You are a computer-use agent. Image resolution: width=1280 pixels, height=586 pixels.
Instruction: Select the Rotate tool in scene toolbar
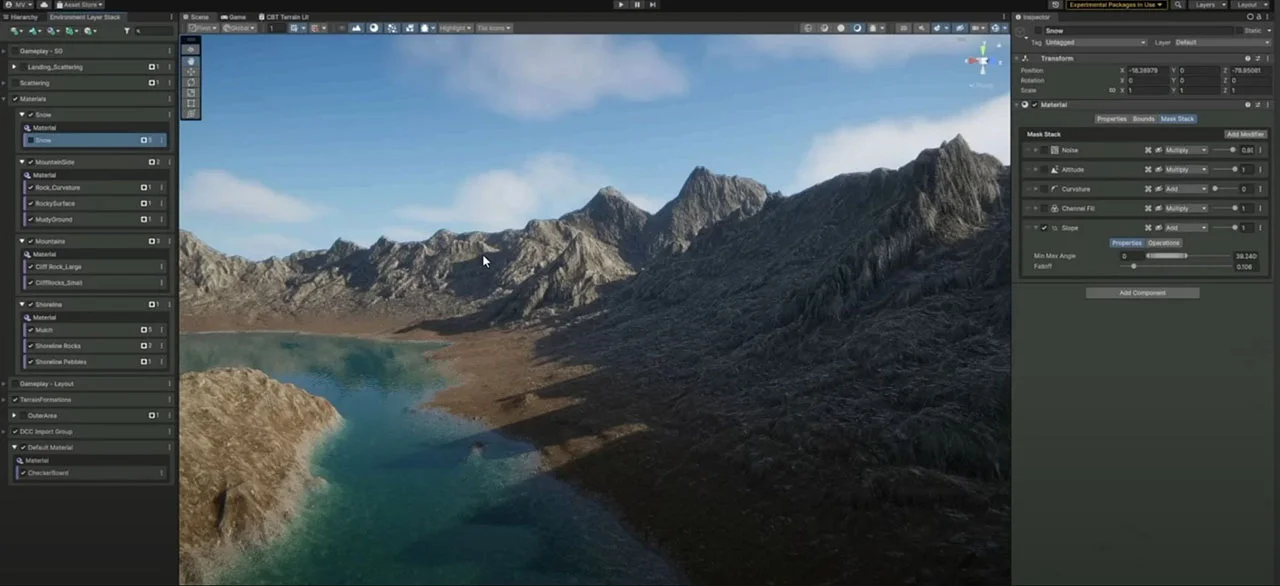[x=191, y=82]
